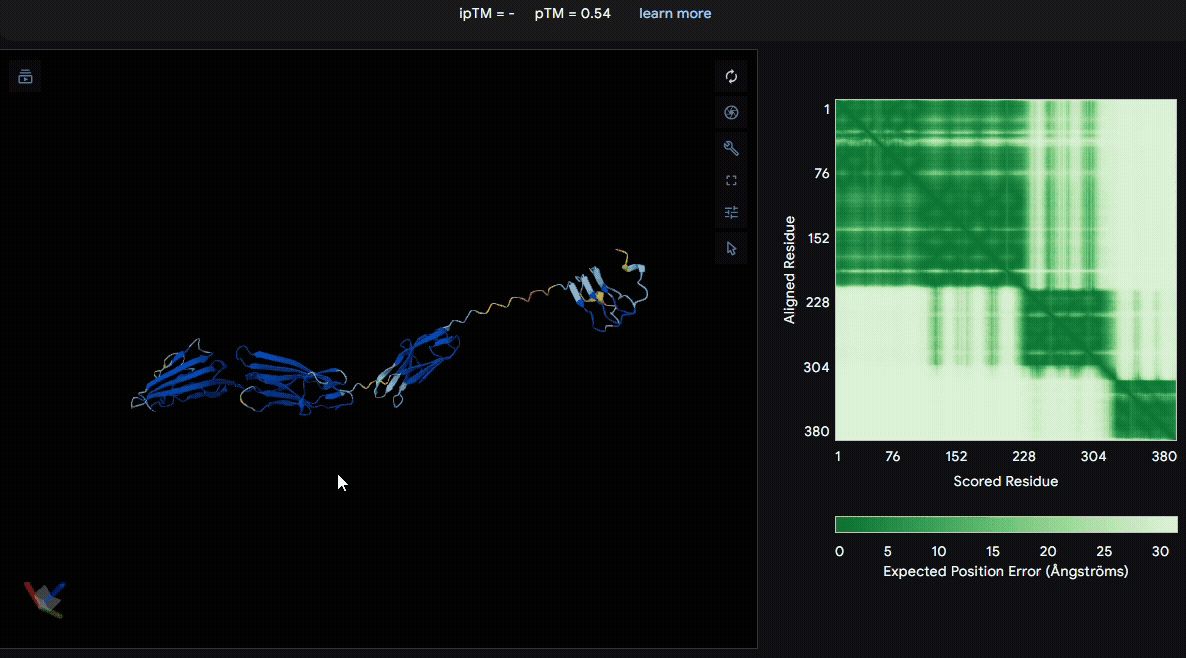Click the '30' value under the color bar
The height and width of the screenshot is (658, 1186).
click(x=1160, y=551)
